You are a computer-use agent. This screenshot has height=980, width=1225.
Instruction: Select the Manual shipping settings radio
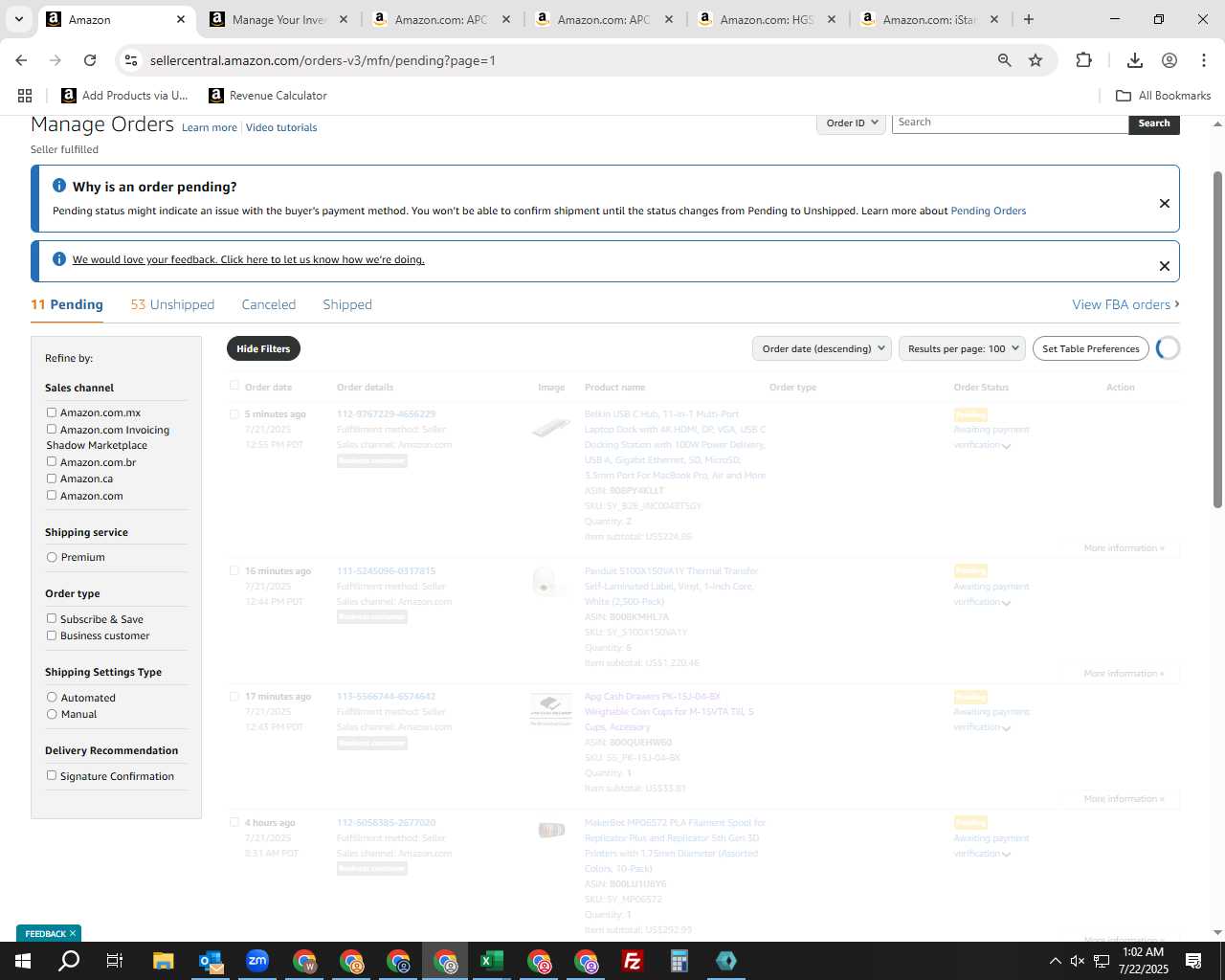pos(52,714)
